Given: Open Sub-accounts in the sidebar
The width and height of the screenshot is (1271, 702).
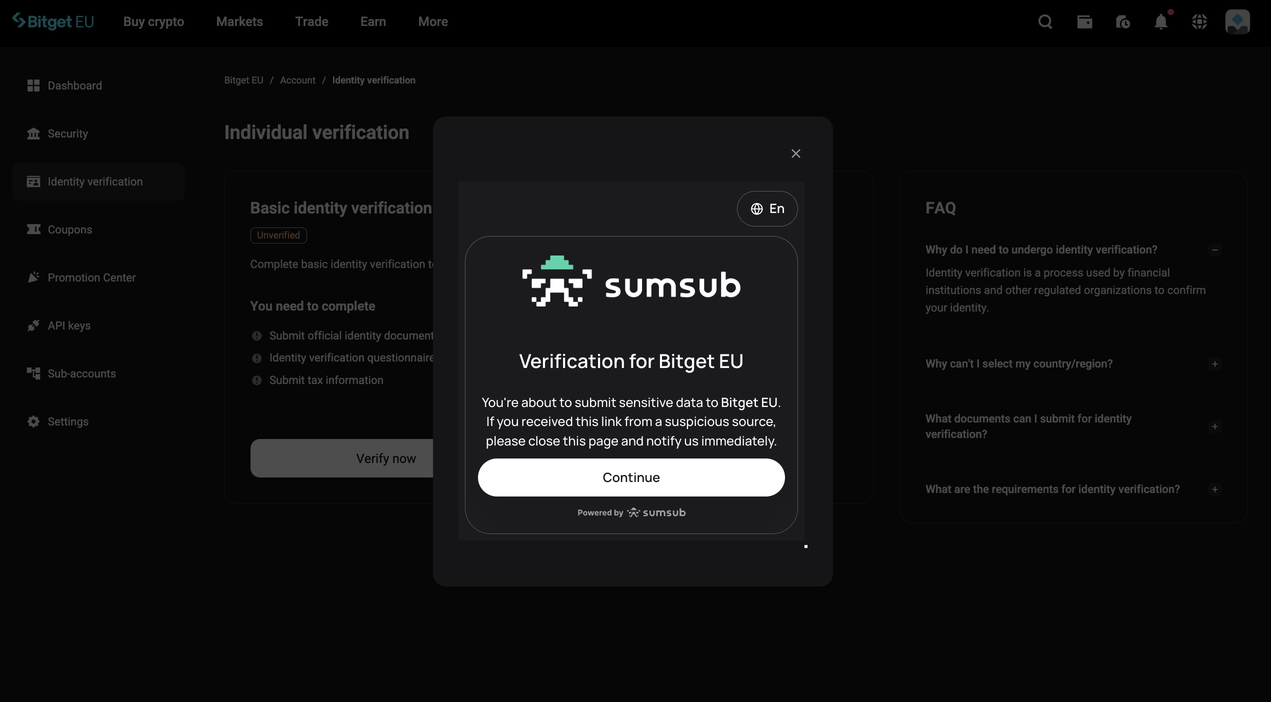Looking at the screenshot, I should click(x=98, y=374).
